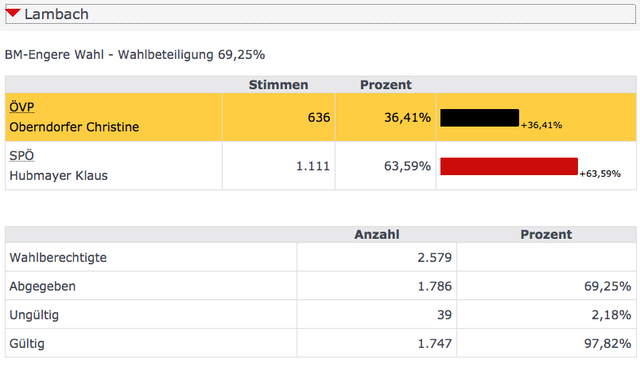The height and width of the screenshot is (367, 640).
Task: Click the Lambach header title
Action: [x=56, y=14]
